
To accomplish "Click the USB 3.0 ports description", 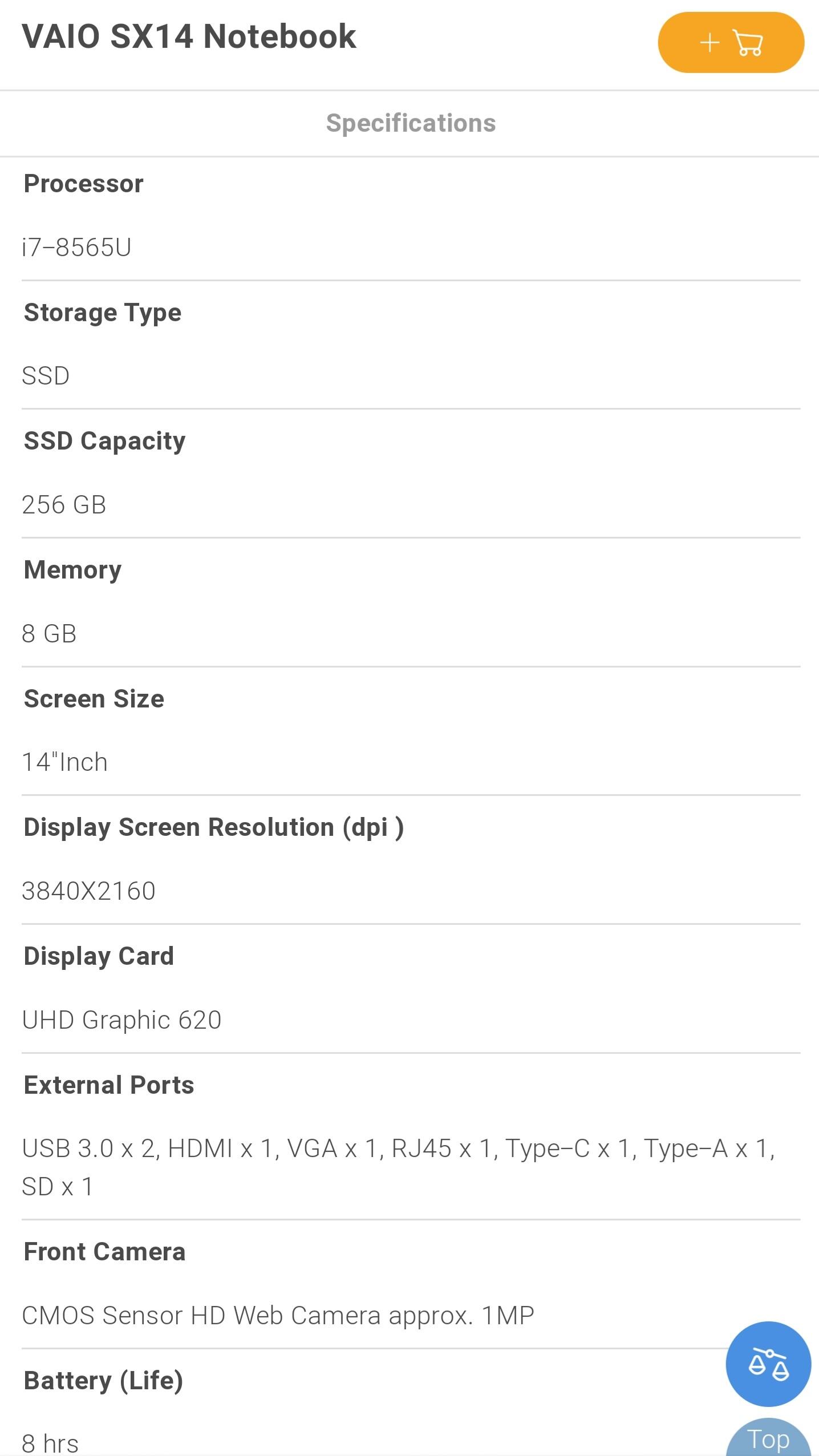I will 399,1168.
